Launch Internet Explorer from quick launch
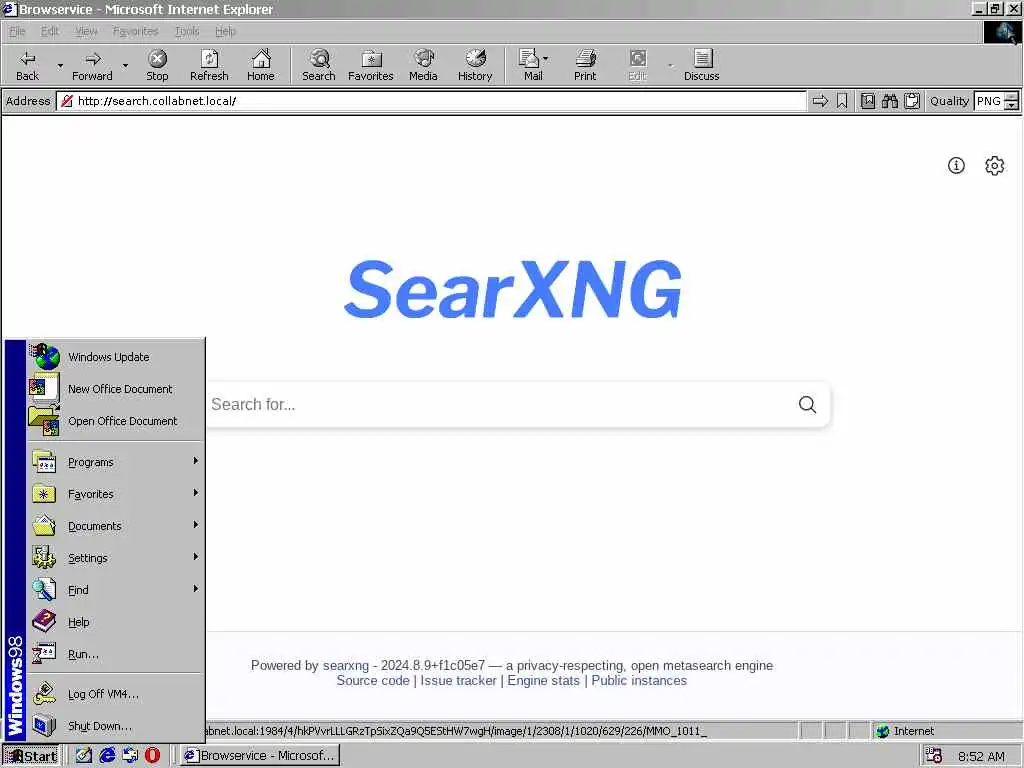 point(107,756)
